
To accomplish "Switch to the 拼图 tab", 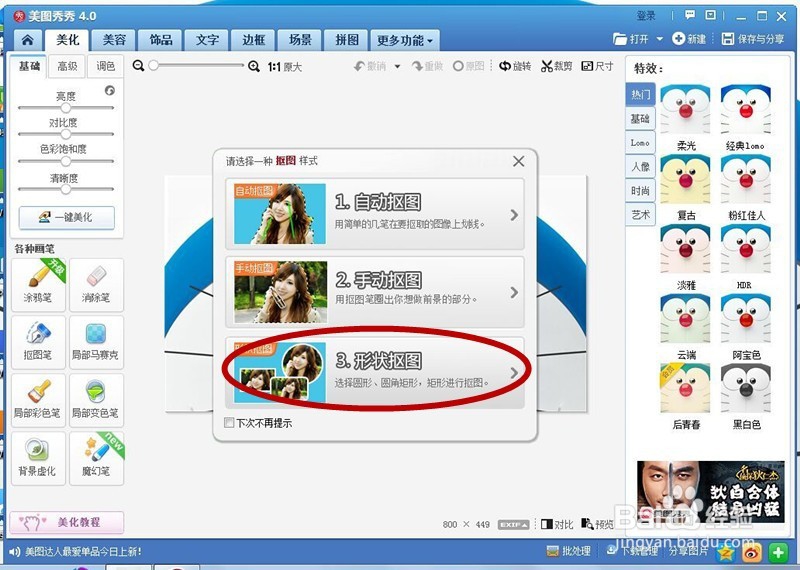I will [346, 40].
